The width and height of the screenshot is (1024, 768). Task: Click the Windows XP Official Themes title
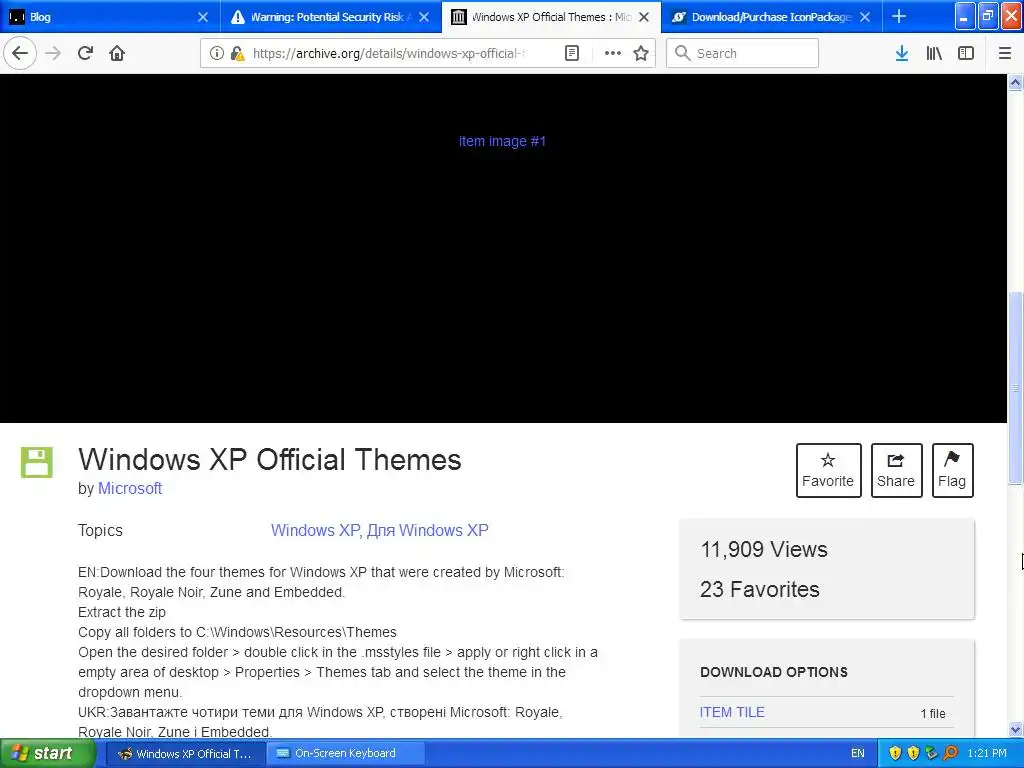[270, 460]
